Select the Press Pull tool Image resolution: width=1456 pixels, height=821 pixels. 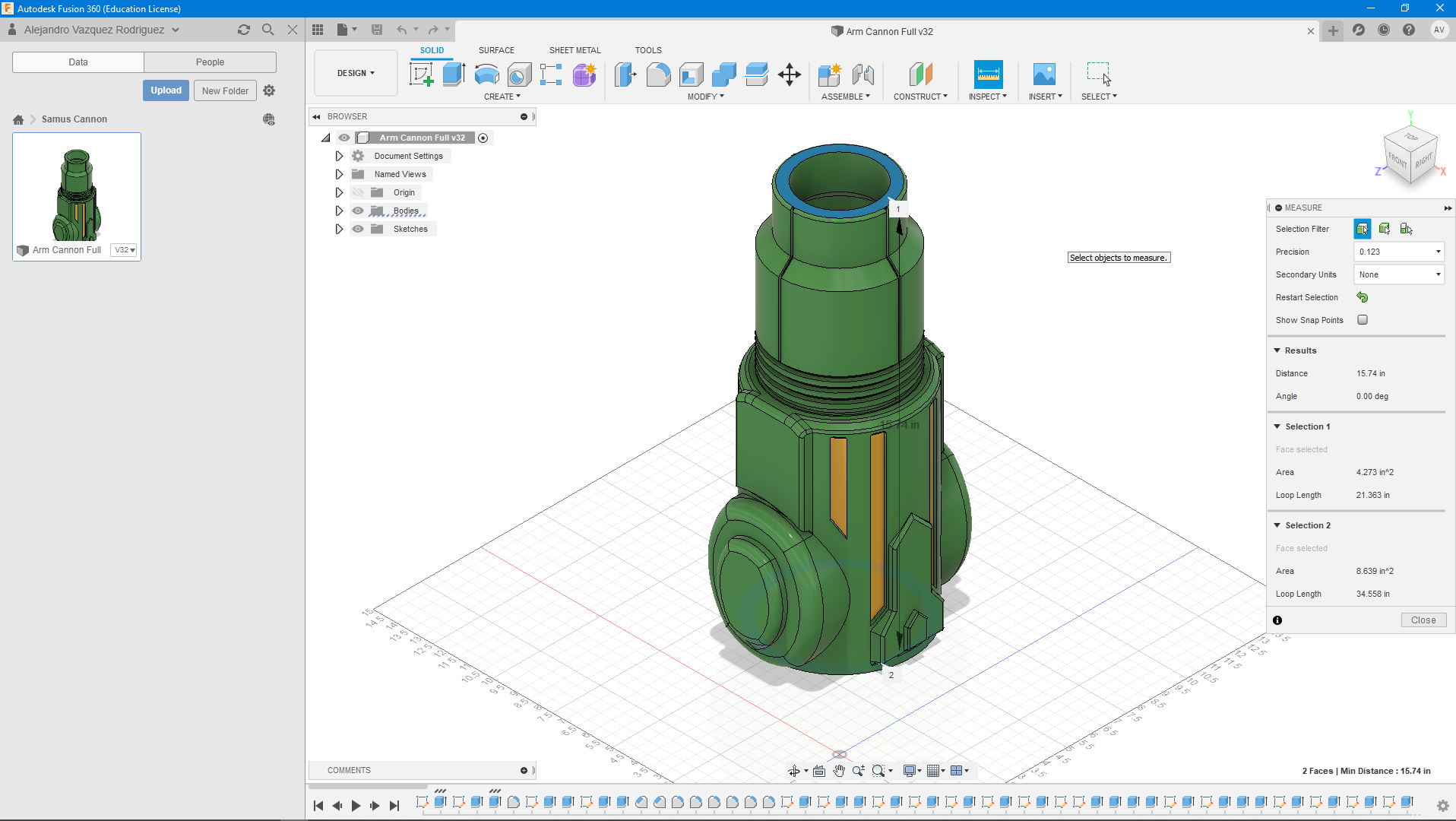pos(625,74)
